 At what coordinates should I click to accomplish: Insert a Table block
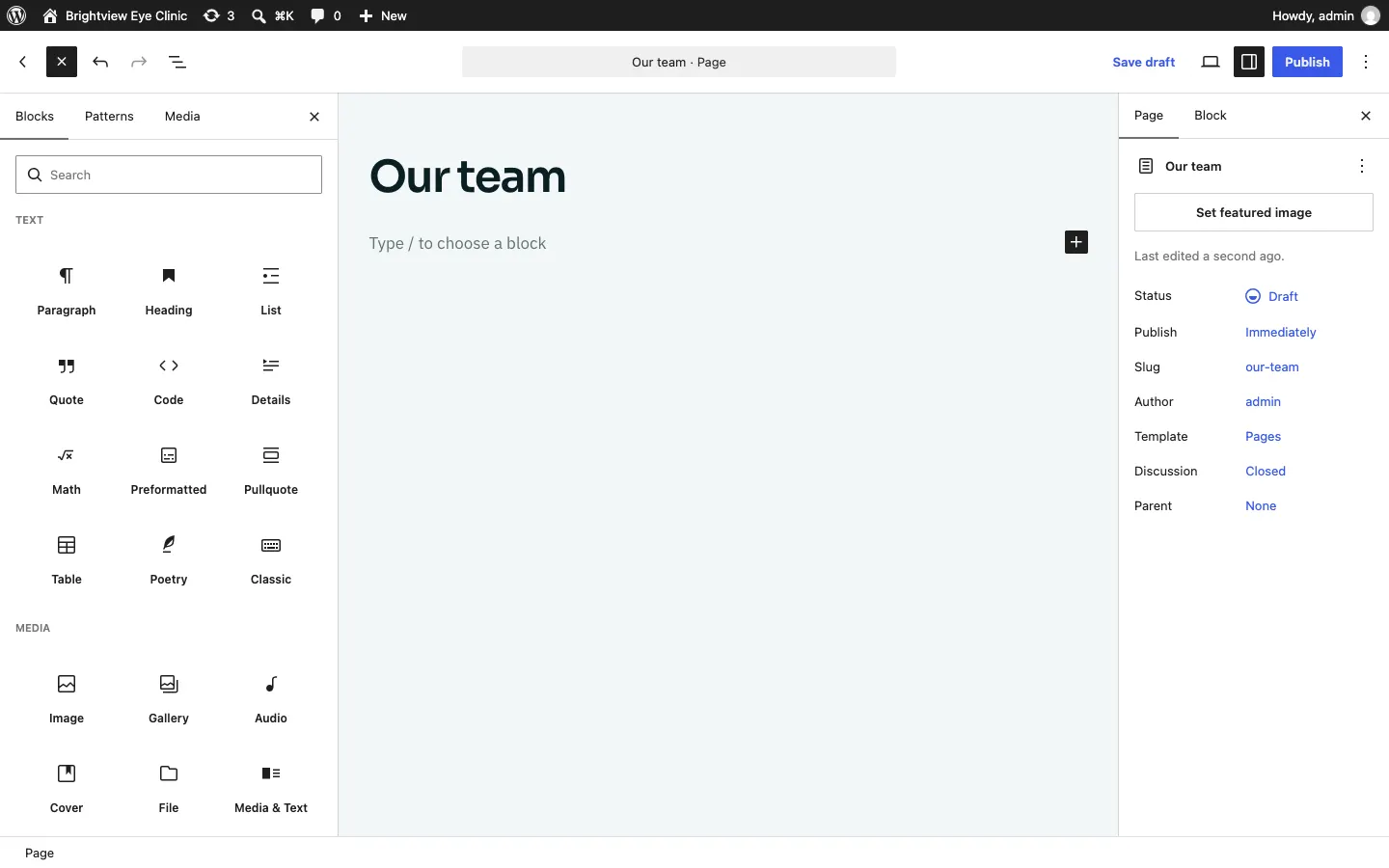[x=67, y=561]
